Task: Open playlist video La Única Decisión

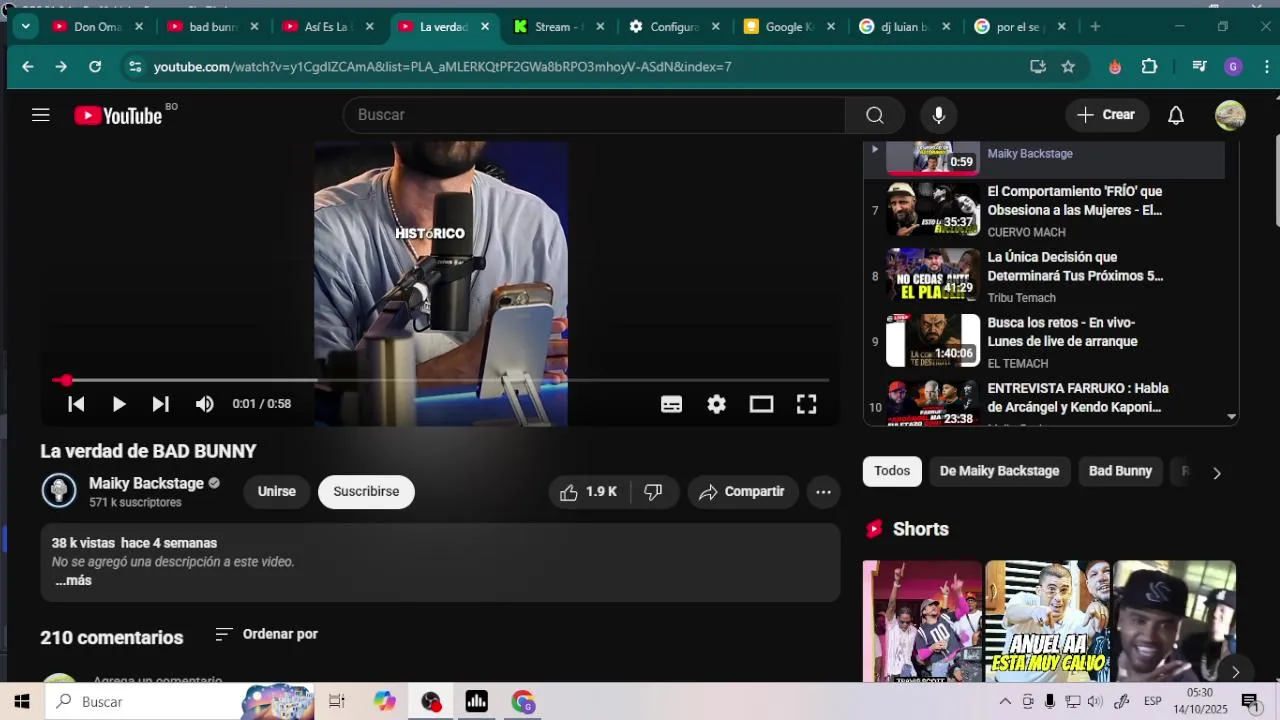Action: click(1045, 276)
